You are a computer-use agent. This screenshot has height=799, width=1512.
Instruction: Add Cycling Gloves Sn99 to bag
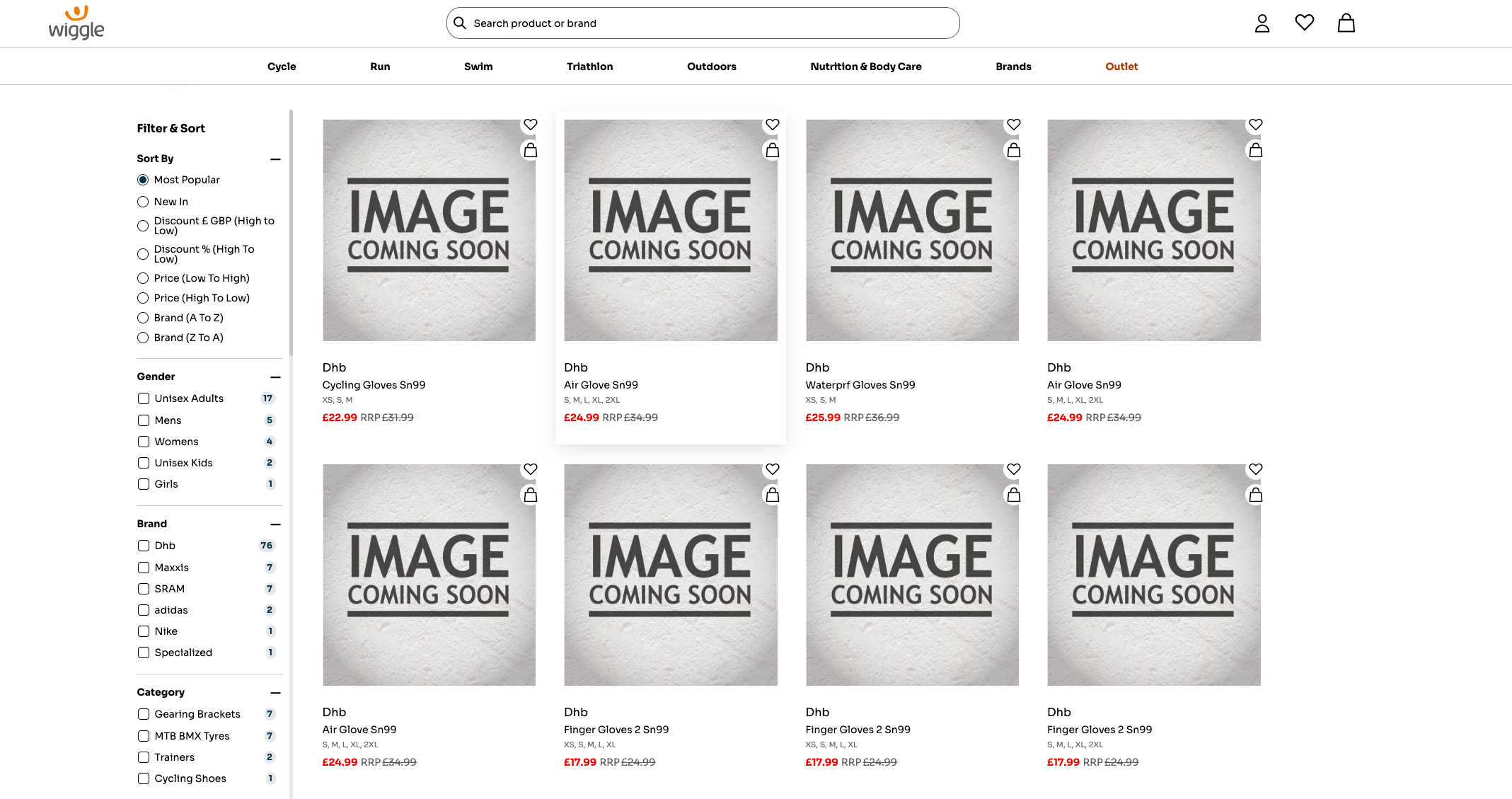click(531, 150)
